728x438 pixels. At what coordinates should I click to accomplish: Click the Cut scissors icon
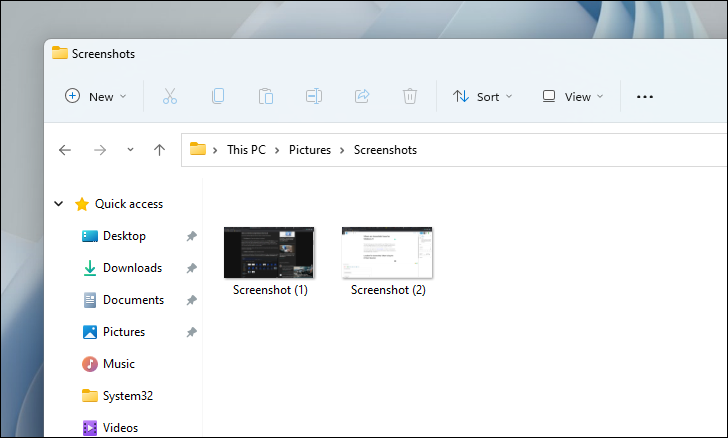169,96
